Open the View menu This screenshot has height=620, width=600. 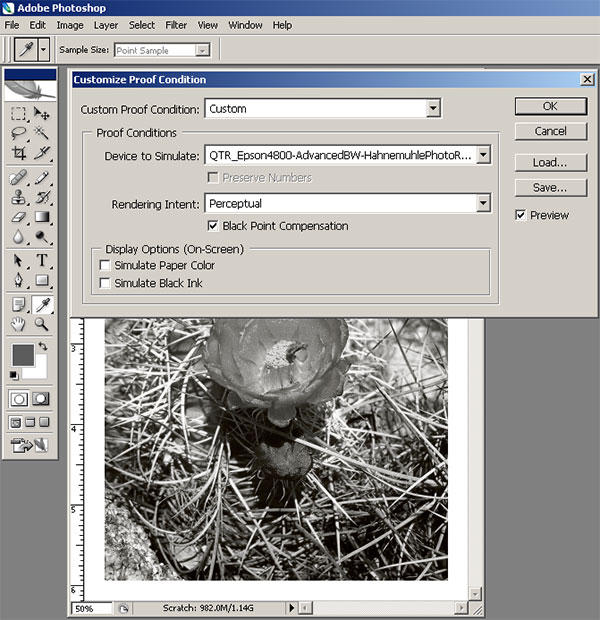point(208,25)
